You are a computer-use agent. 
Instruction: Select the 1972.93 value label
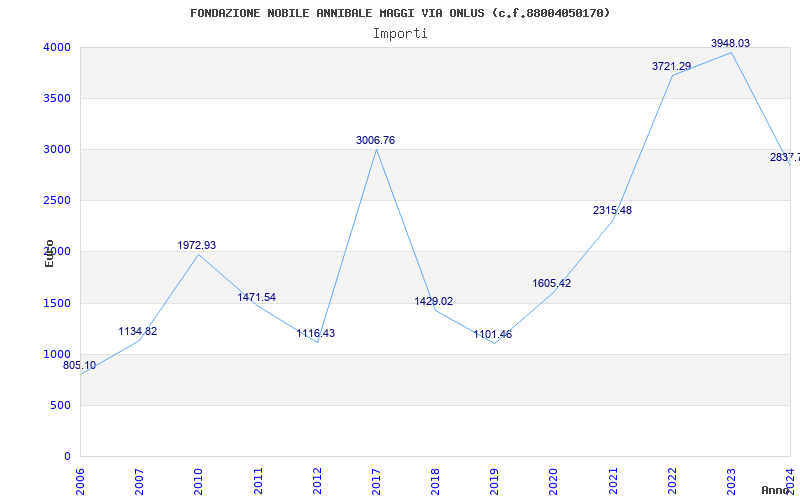[196, 245]
